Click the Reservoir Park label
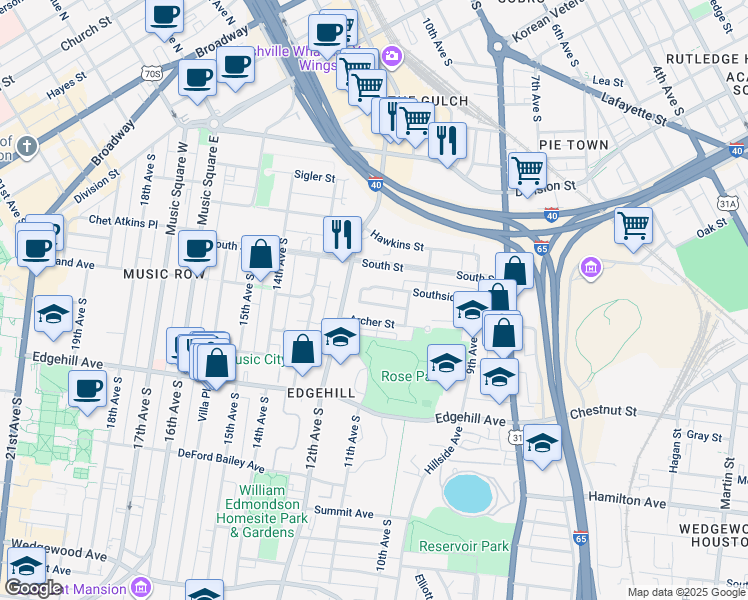Screen dimensions: 748x600 click(x=459, y=546)
